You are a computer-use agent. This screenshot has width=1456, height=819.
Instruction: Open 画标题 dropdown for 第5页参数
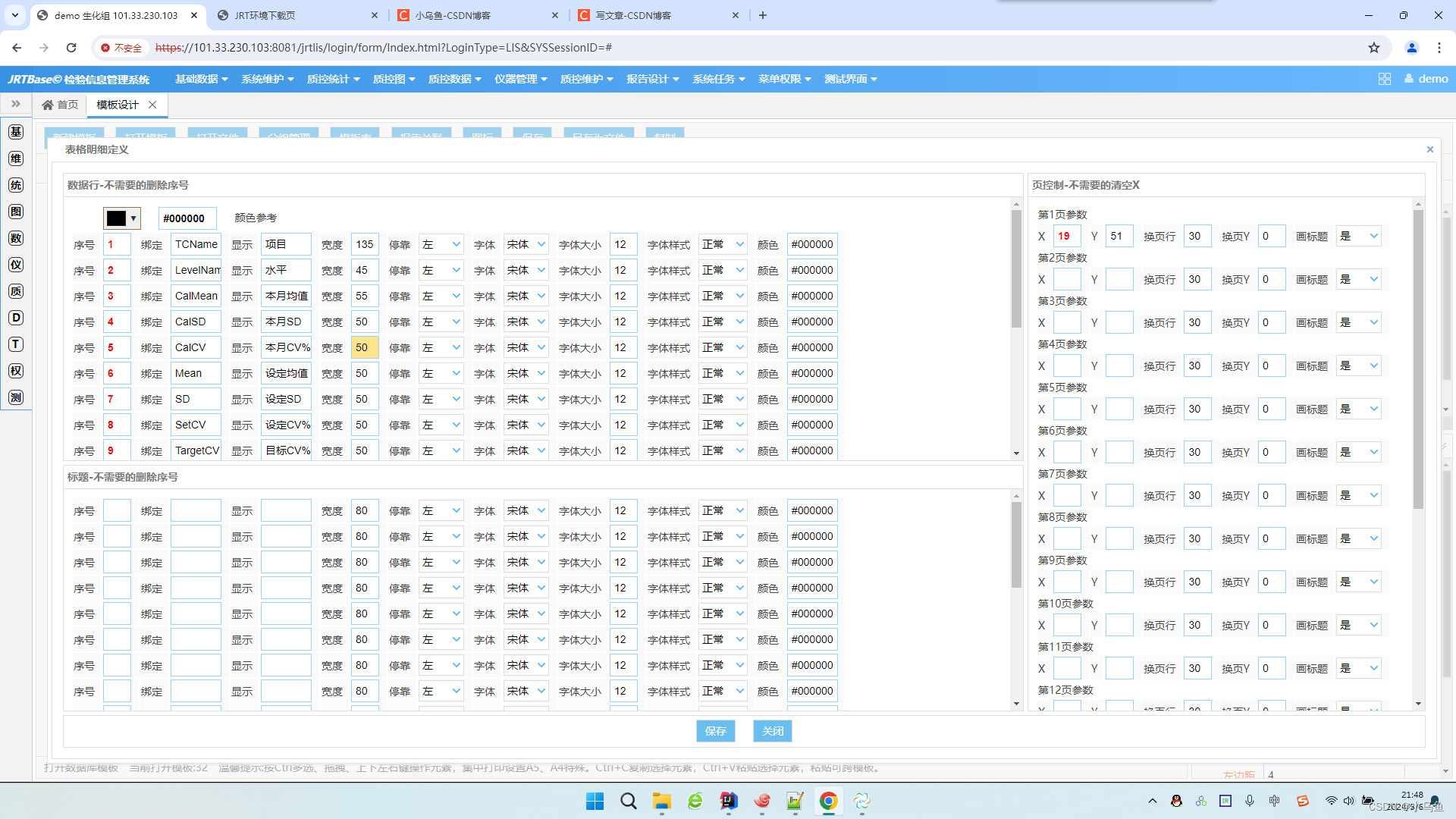[1358, 409]
